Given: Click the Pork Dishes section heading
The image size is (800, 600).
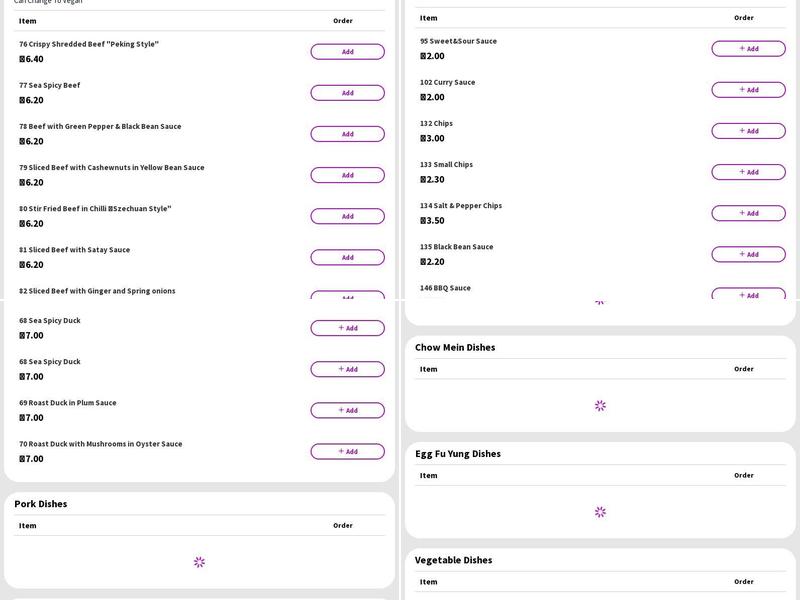Looking at the screenshot, I should pos(41,504).
